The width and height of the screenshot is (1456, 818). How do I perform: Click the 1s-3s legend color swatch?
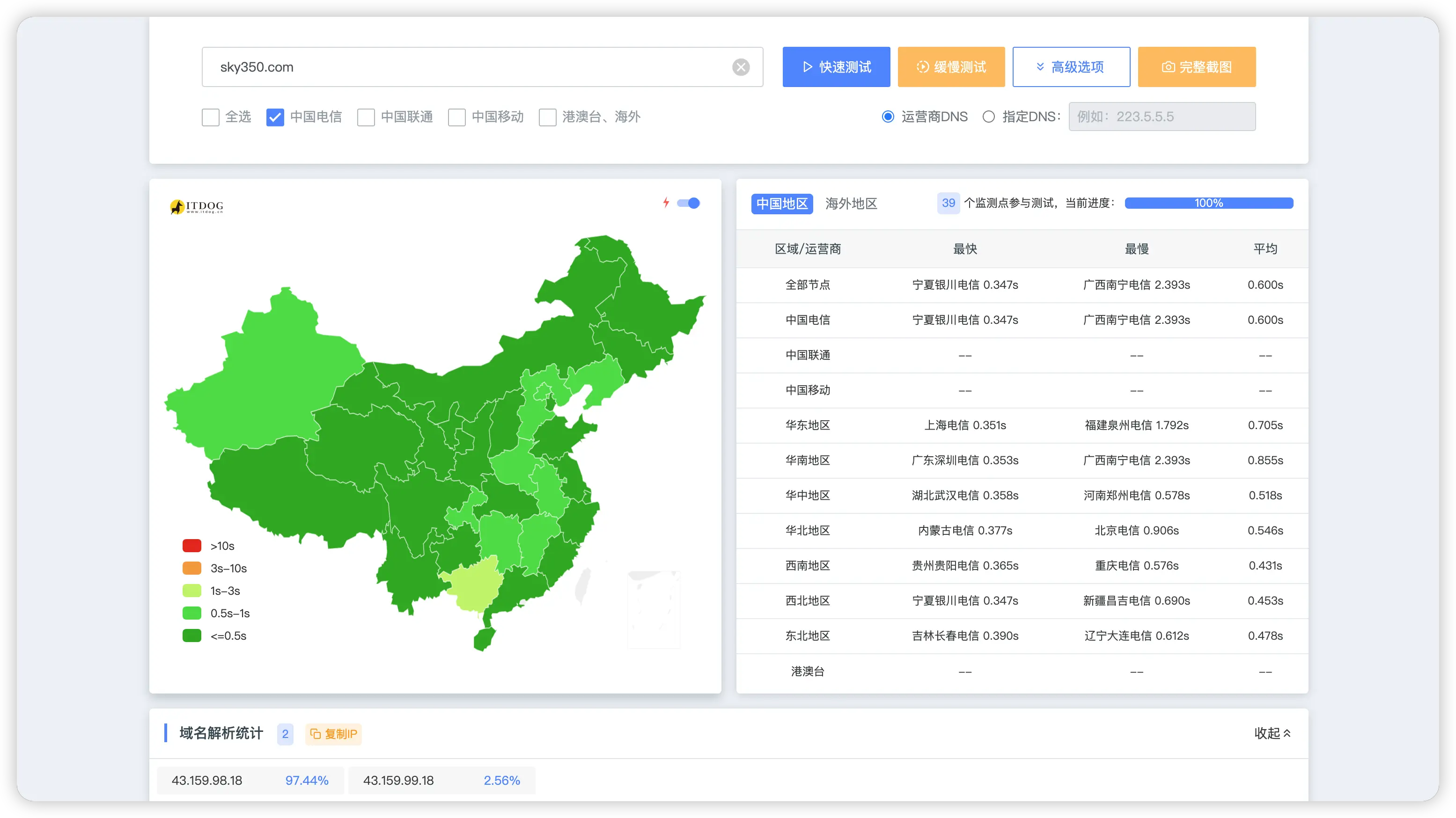click(x=191, y=591)
